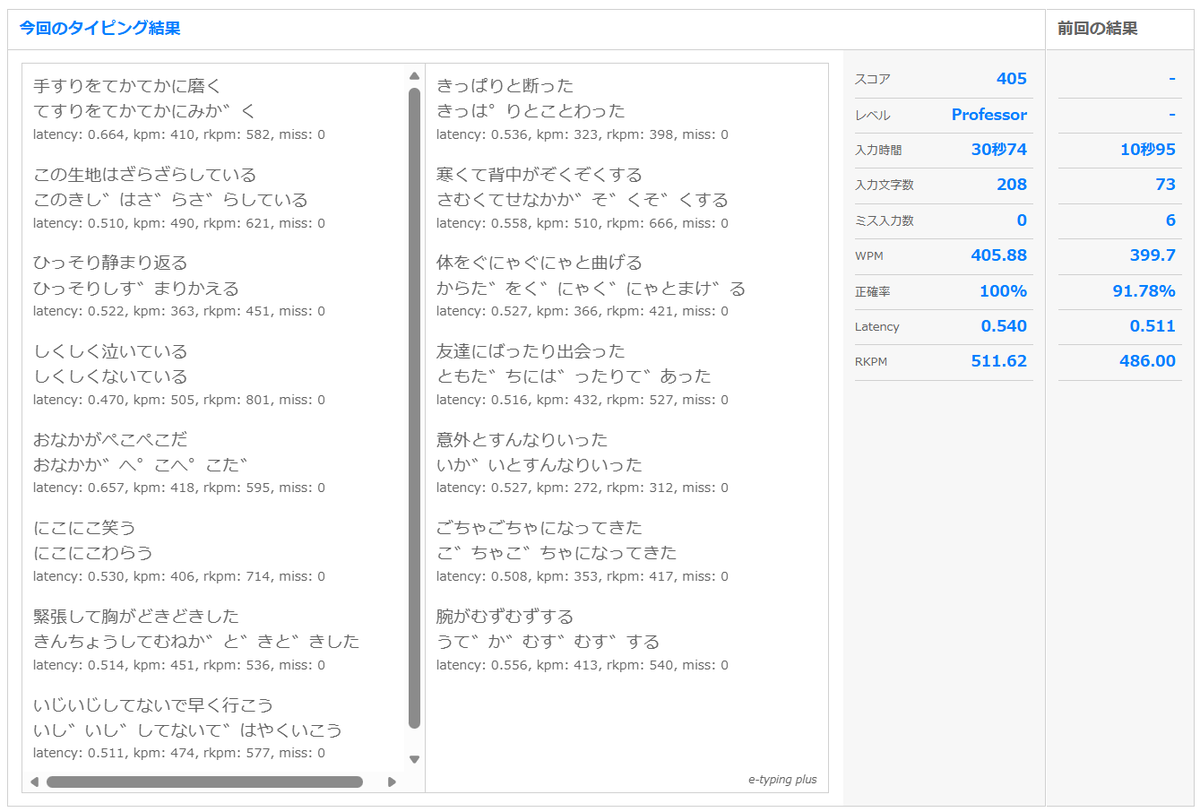Click the phrase いじいじしてないで早く行こう

[153, 705]
